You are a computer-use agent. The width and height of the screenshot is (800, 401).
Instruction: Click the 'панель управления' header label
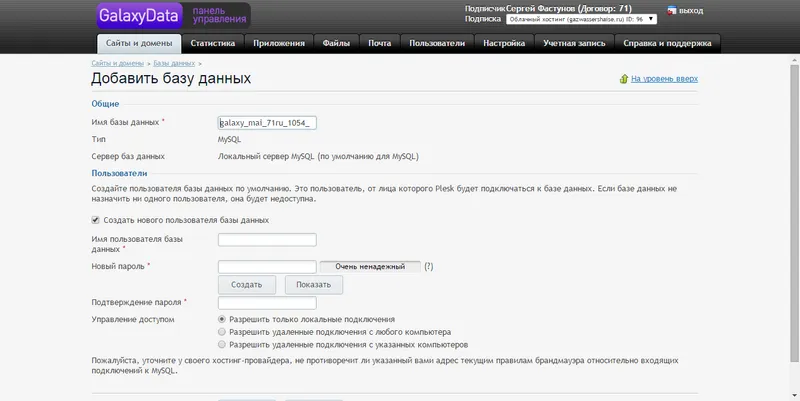point(219,15)
